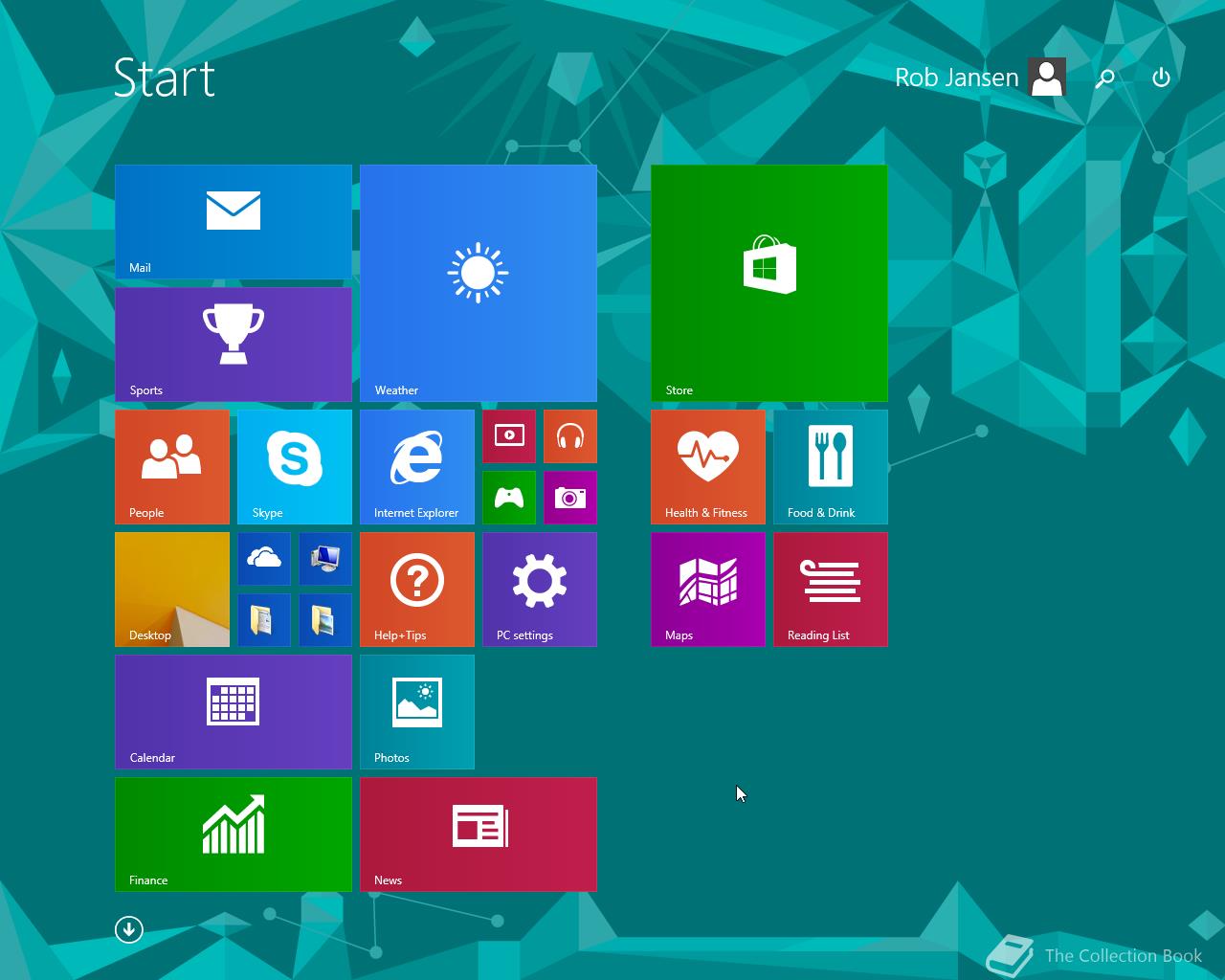
Task: Open the small Documents folder tile
Action: click(x=264, y=620)
